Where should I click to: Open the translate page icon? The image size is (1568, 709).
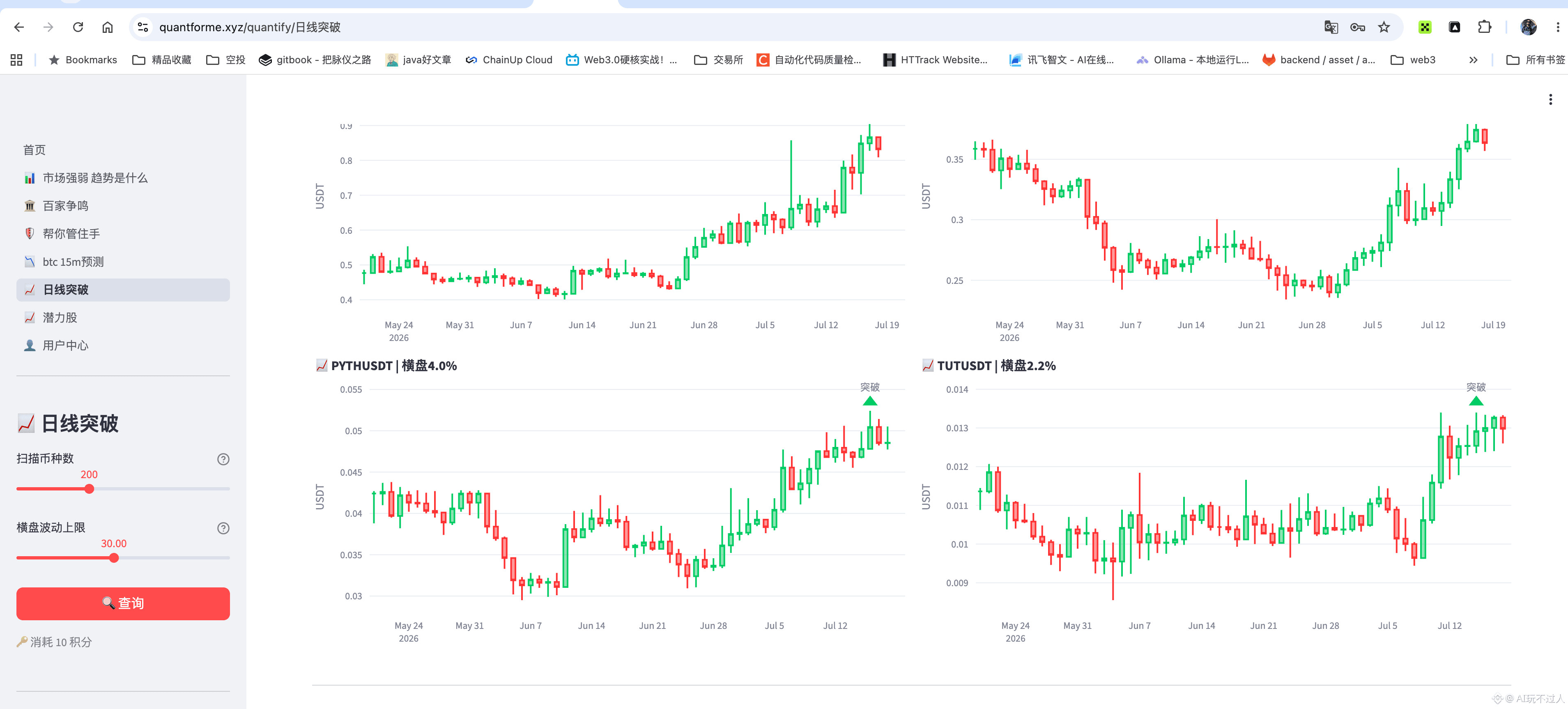click(x=1331, y=27)
